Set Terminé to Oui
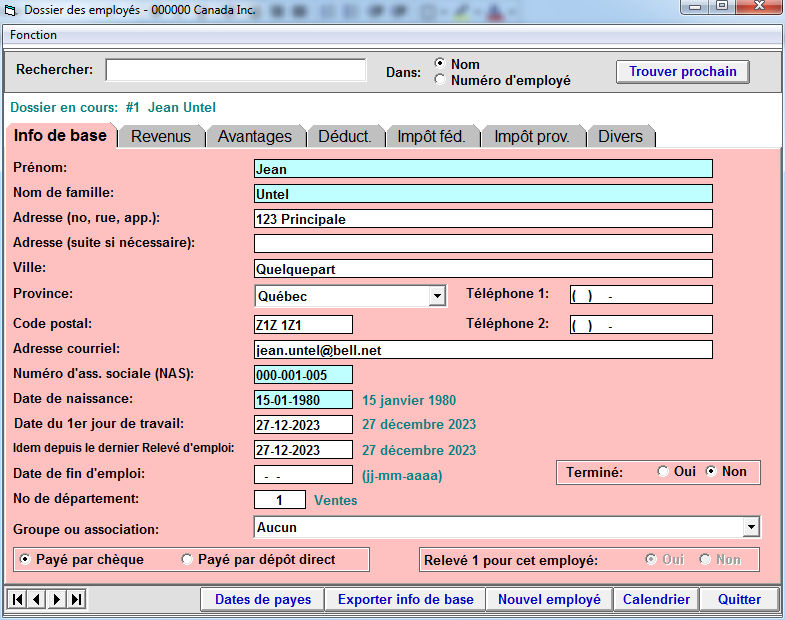The image size is (785, 620). [663, 472]
